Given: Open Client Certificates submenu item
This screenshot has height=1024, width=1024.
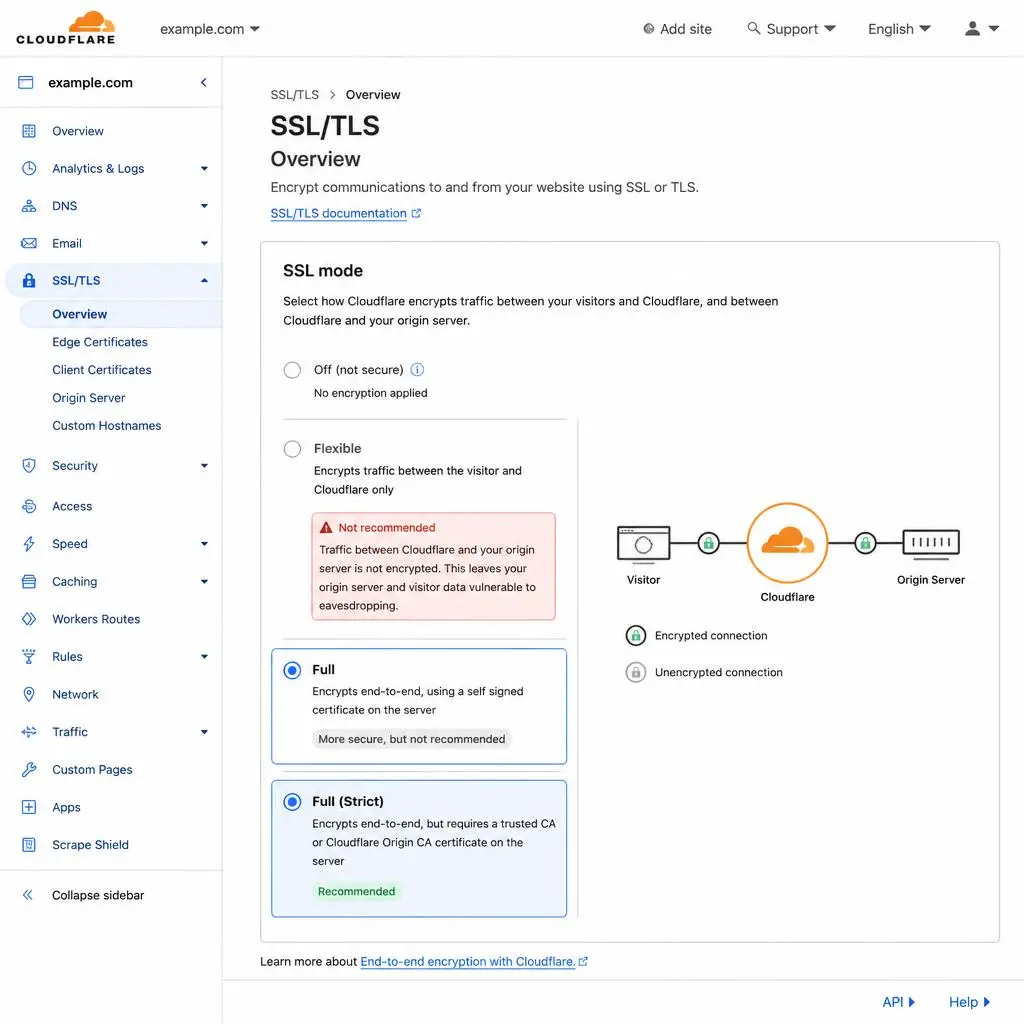Looking at the screenshot, I should tap(102, 370).
